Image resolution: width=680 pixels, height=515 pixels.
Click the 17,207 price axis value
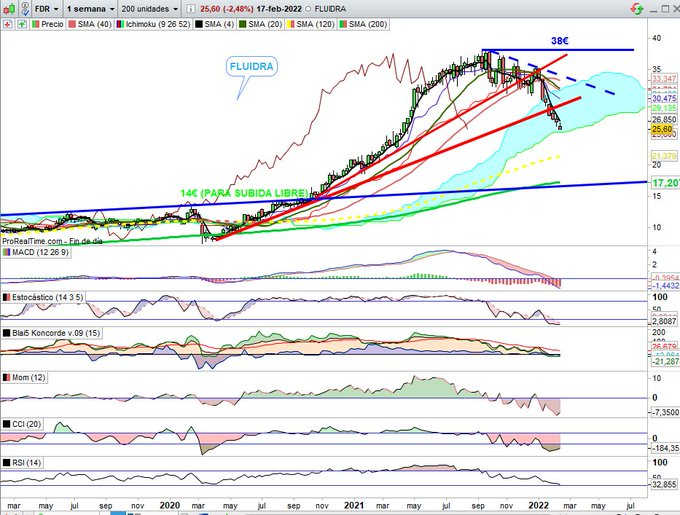[x=666, y=183]
